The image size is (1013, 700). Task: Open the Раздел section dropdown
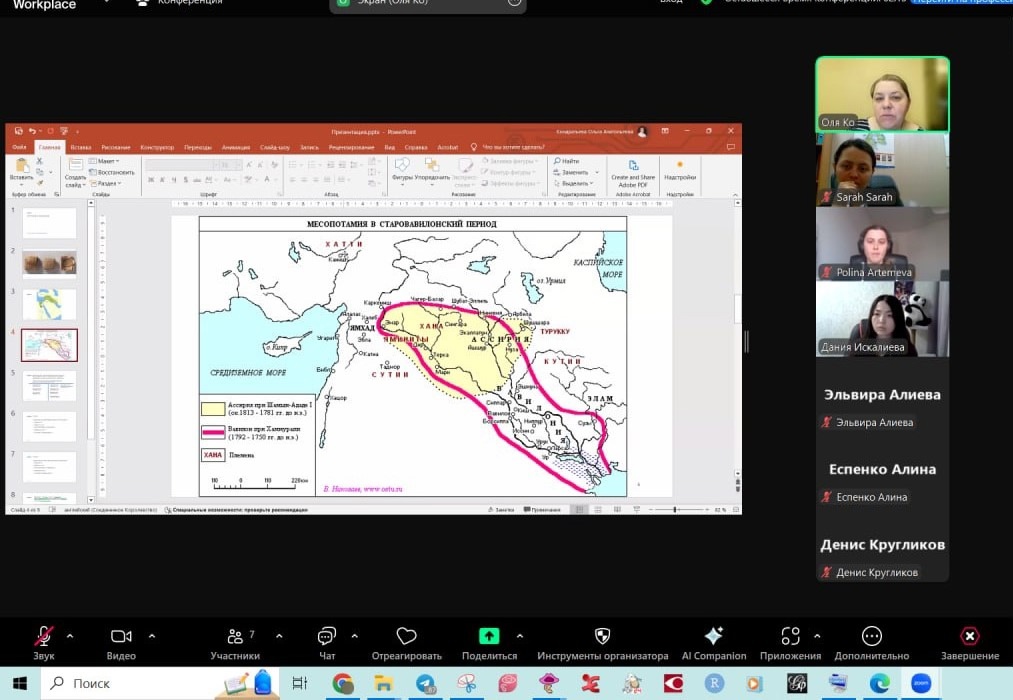point(105,183)
